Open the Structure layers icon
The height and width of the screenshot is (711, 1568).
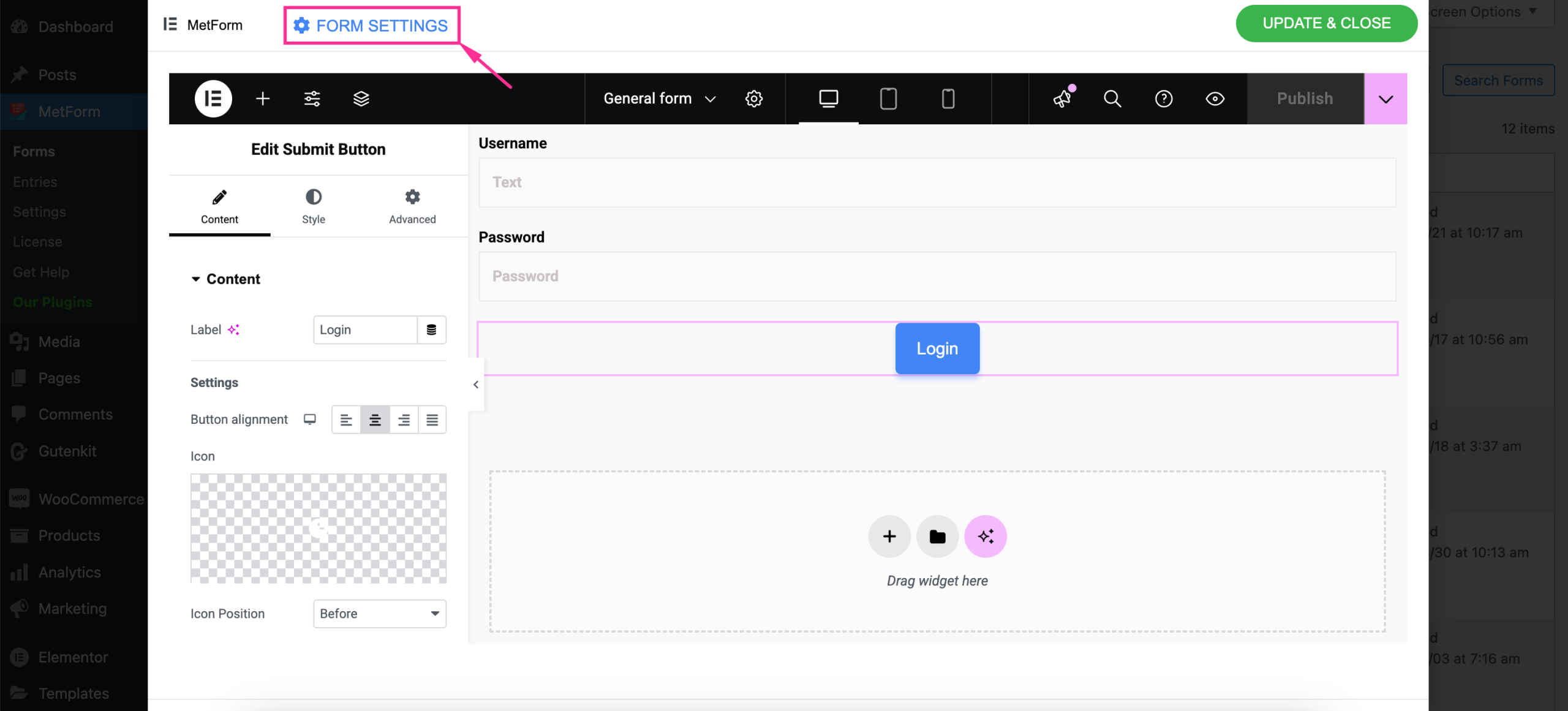click(361, 99)
